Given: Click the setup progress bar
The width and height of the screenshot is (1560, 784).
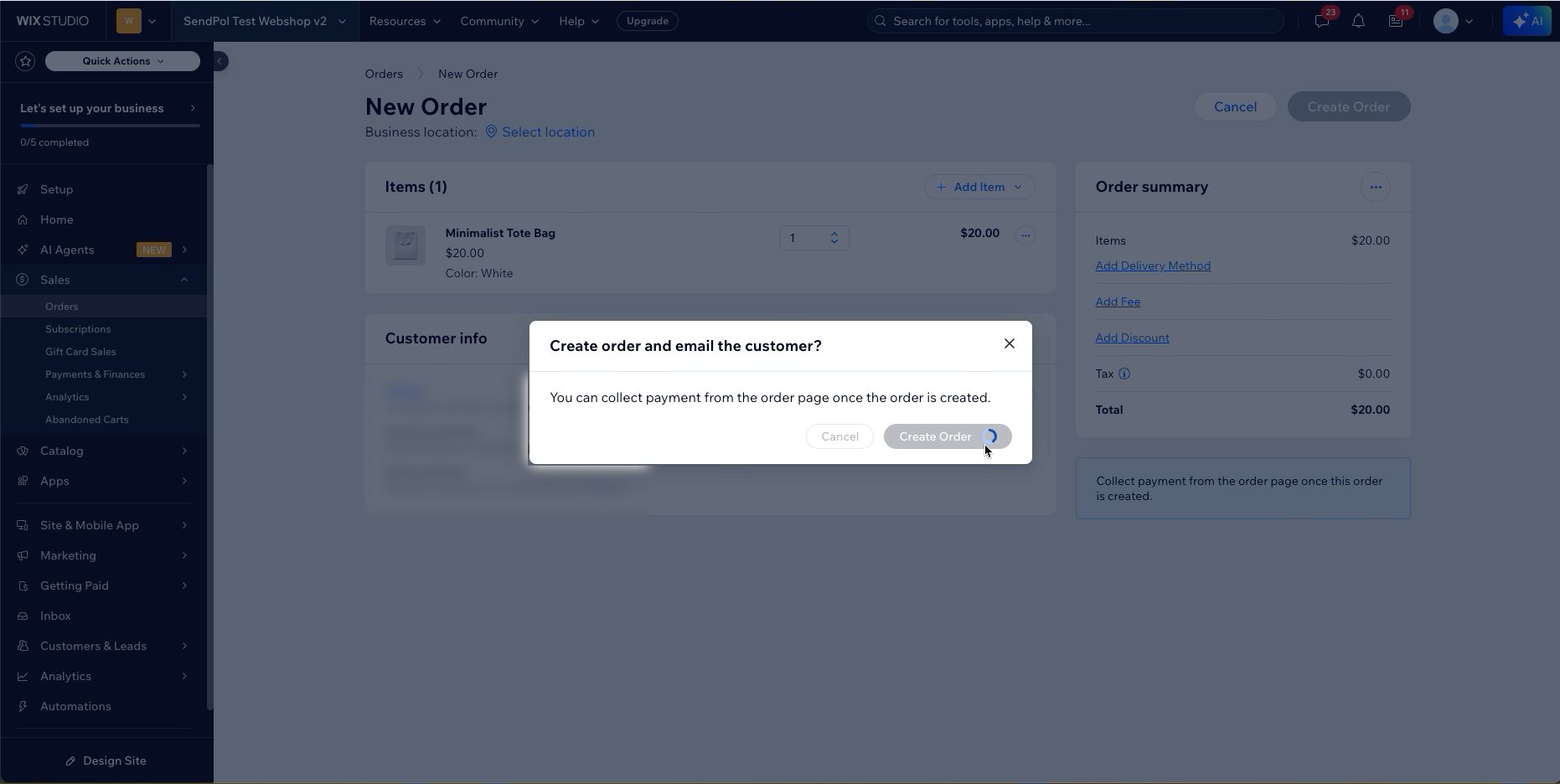Looking at the screenshot, I should (110, 126).
